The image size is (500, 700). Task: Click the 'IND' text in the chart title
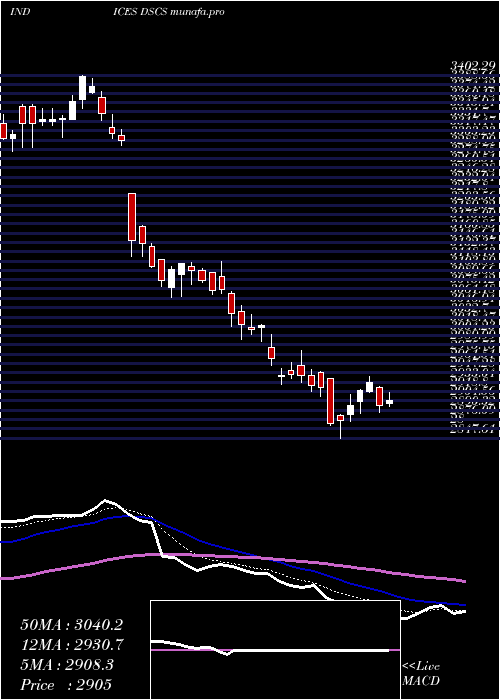click(x=20, y=12)
